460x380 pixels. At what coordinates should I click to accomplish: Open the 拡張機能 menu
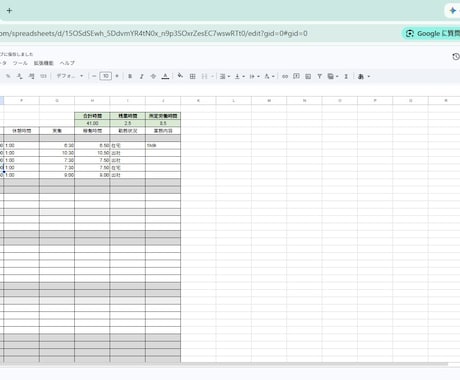[43, 63]
